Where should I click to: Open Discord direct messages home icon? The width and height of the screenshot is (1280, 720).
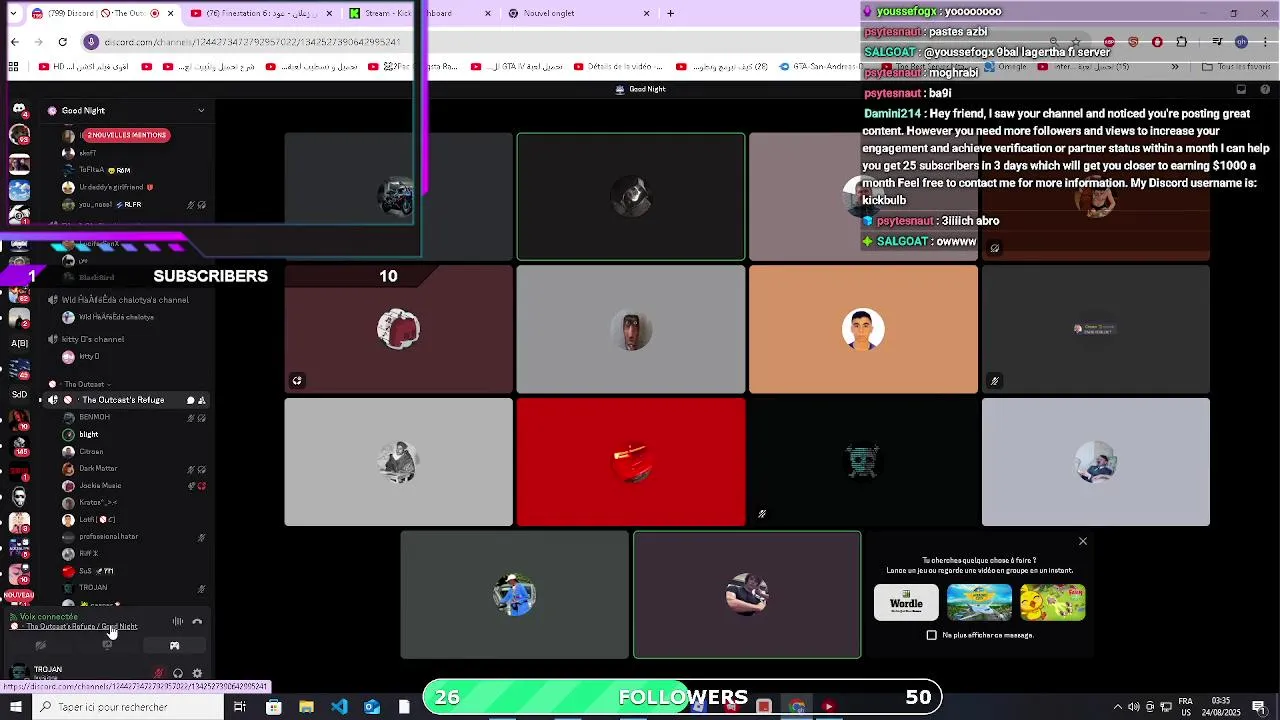click(x=18, y=109)
